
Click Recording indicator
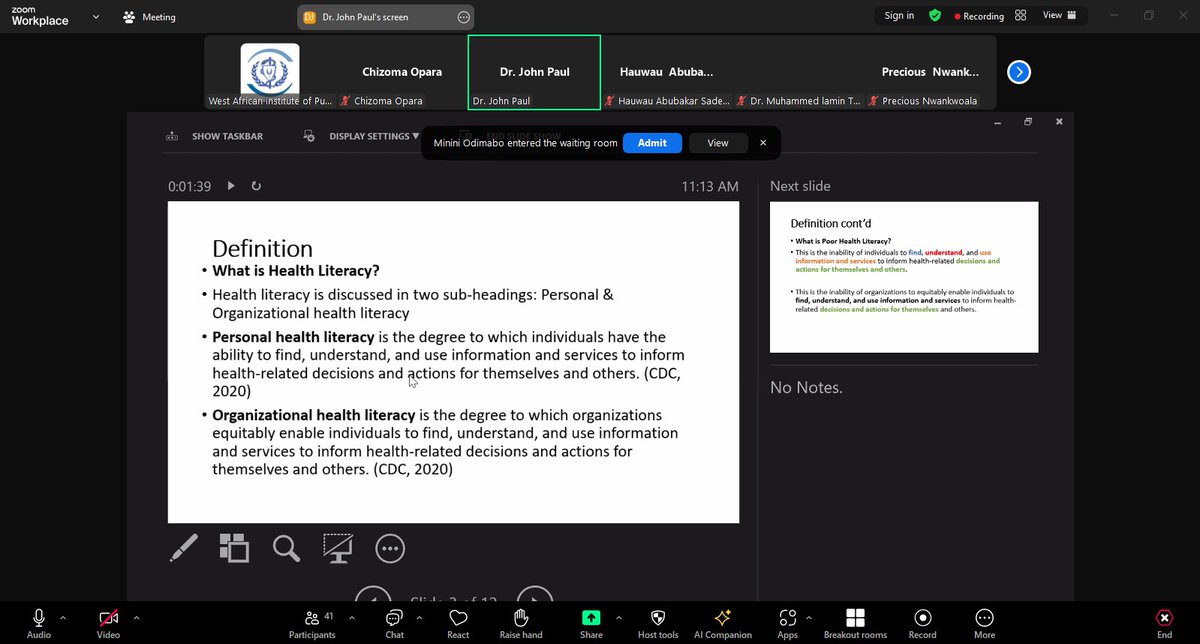tap(979, 16)
